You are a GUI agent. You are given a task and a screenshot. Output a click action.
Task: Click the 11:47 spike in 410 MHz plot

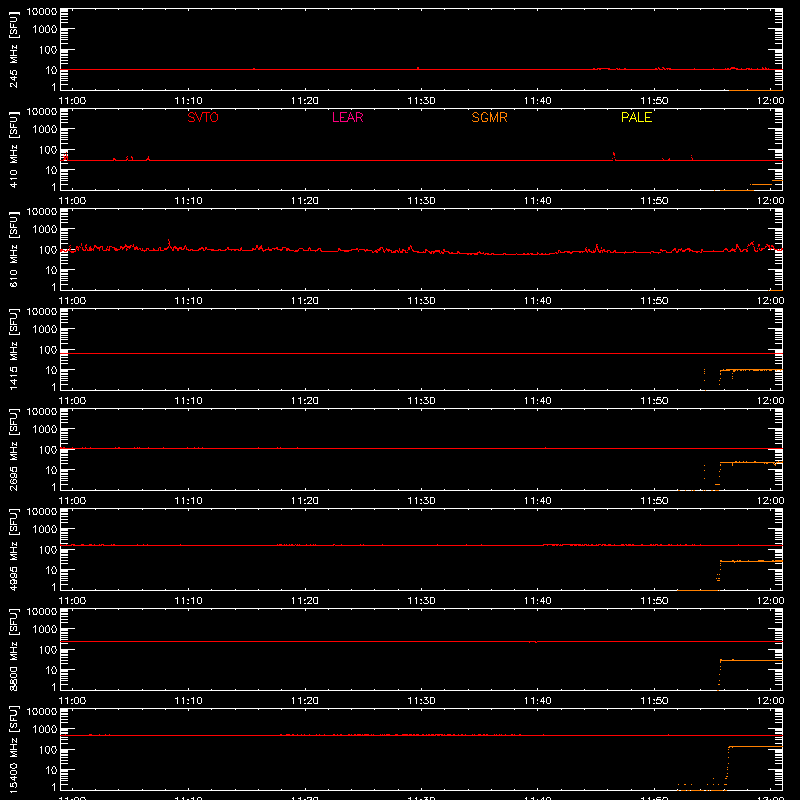[x=614, y=156]
